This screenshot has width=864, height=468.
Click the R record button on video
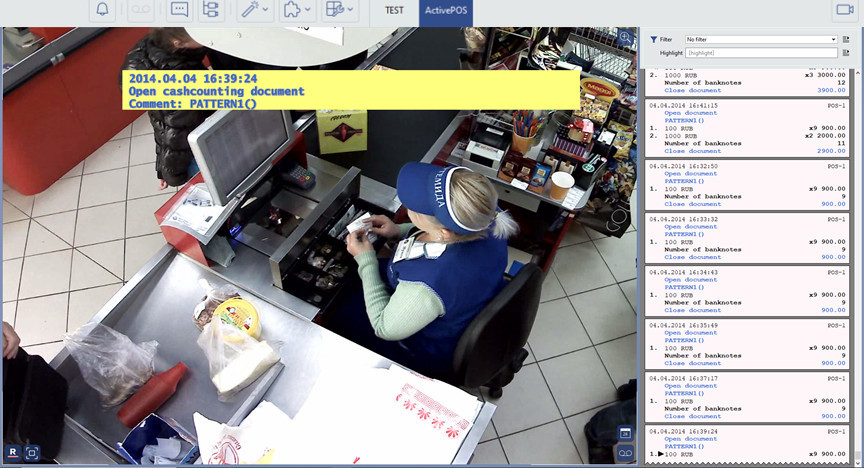point(13,453)
